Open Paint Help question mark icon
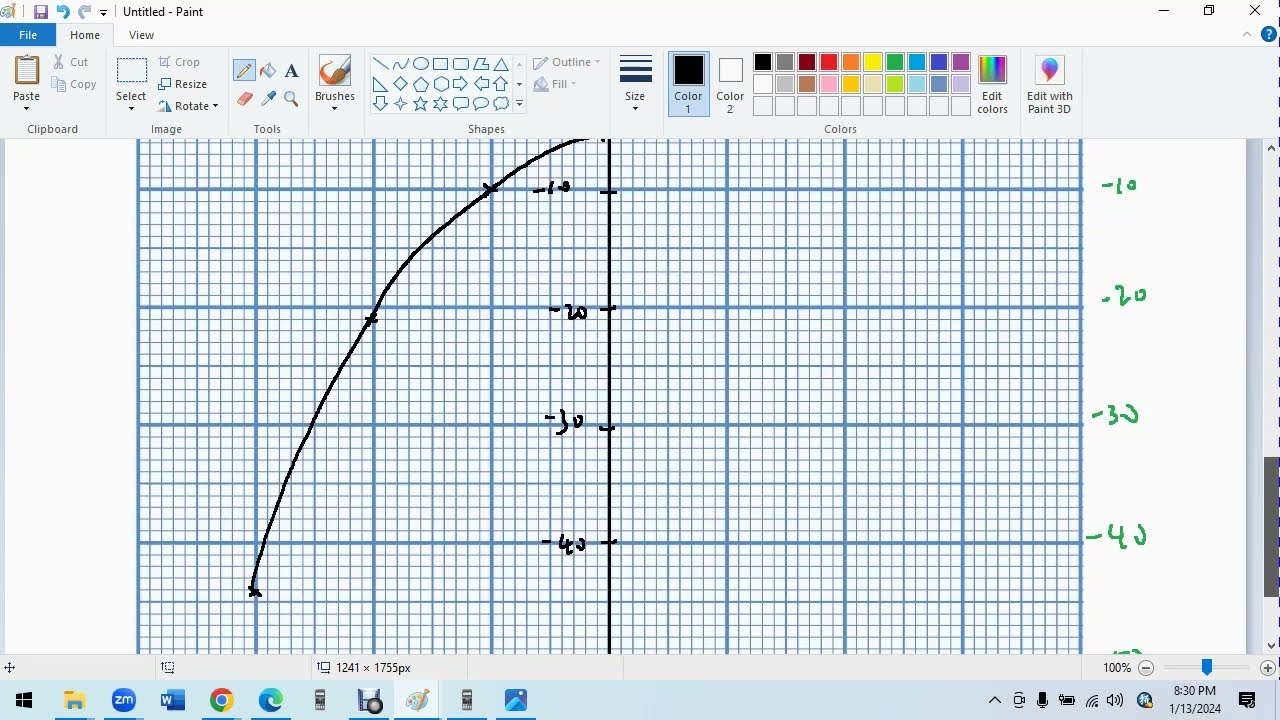The height and width of the screenshot is (720, 1280). pyautogui.click(x=1269, y=35)
